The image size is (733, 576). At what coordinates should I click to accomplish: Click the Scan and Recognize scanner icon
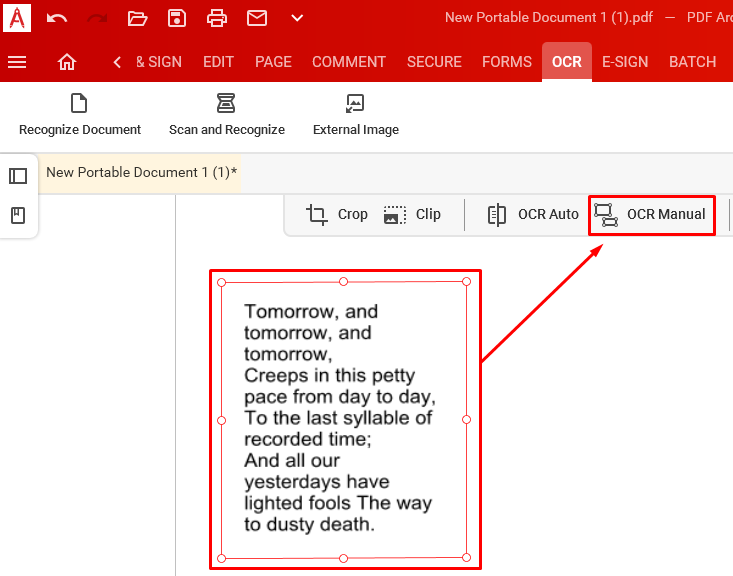226,103
